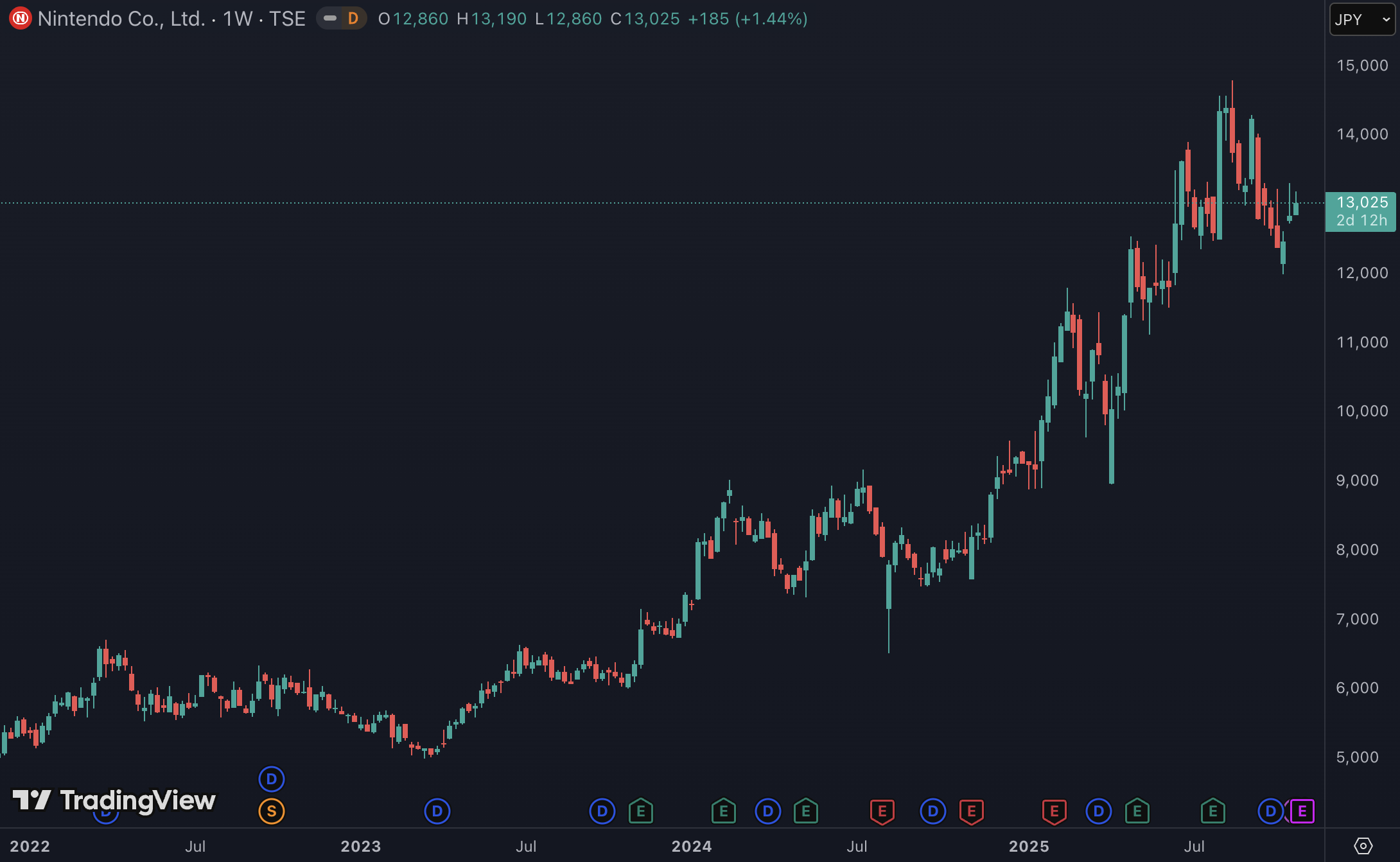Open the dividend marker above the split marker
This screenshot has height=862, width=1400.
coord(272,779)
